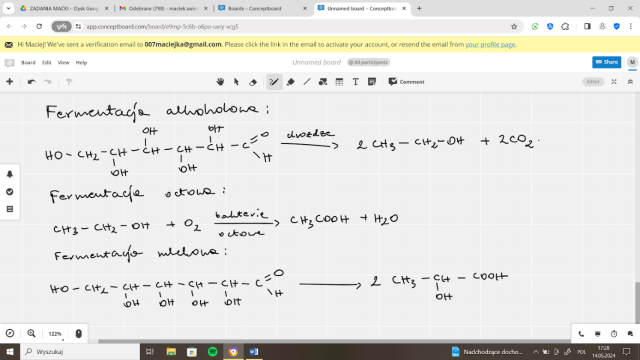Click the horizontal scrollbar
This screenshot has height=360, width=640.
[x=334, y=341]
